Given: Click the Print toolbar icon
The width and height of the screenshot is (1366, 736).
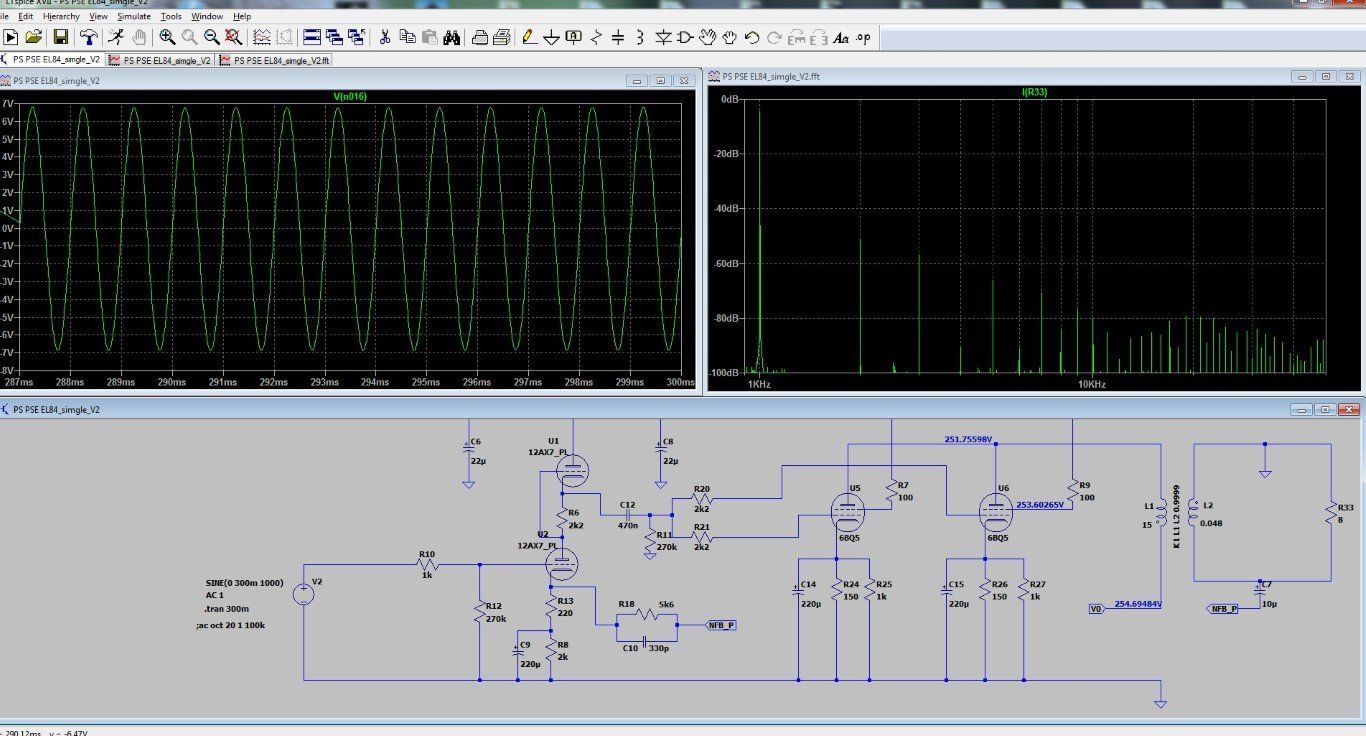Looking at the screenshot, I should coord(501,37).
